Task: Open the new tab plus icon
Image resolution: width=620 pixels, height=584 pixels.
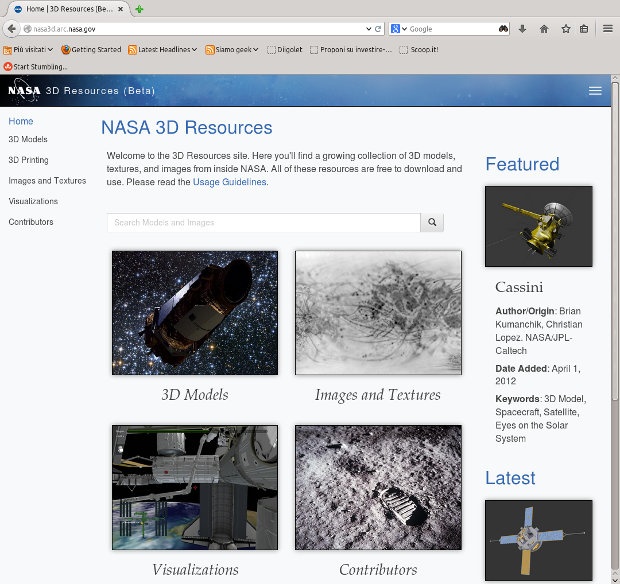Action: [x=139, y=9]
